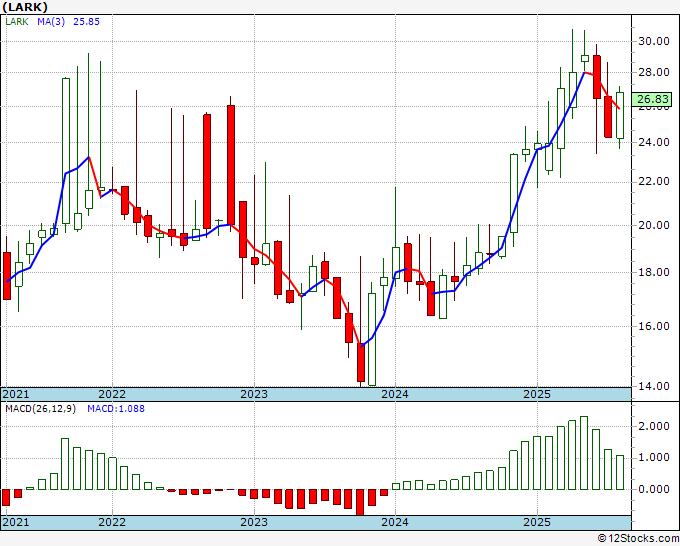
Task: Select 2025 on the MACD panel timeline
Action: [x=537, y=522]
